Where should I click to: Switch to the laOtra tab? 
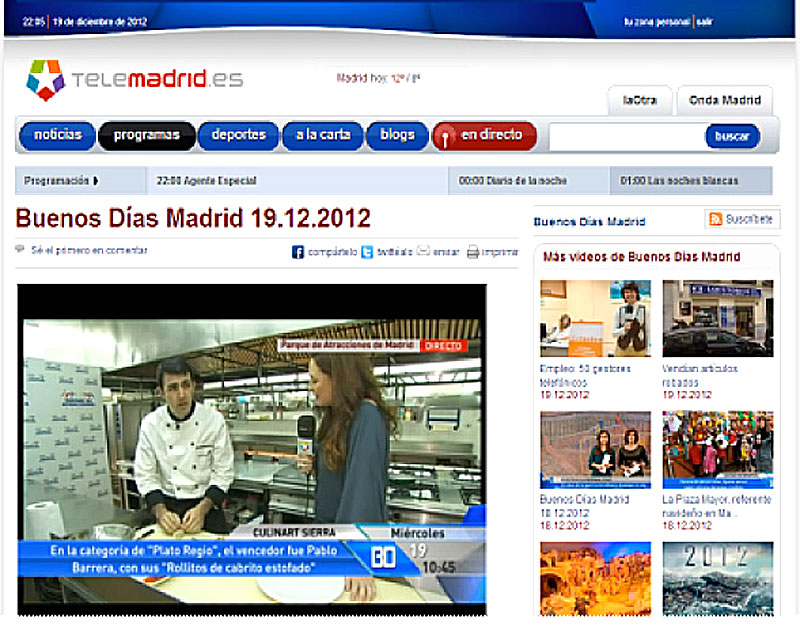639,100
